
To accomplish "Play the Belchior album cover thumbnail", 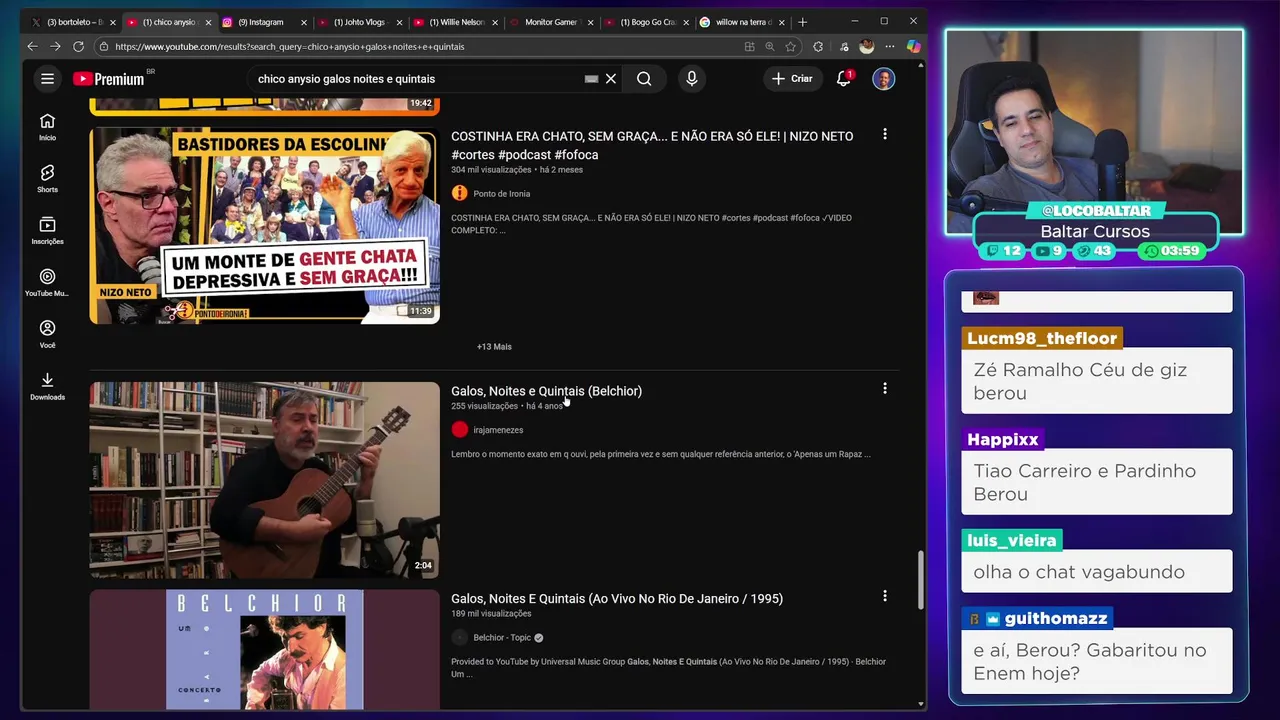I will pyautogui.click(x=264, y=649).
